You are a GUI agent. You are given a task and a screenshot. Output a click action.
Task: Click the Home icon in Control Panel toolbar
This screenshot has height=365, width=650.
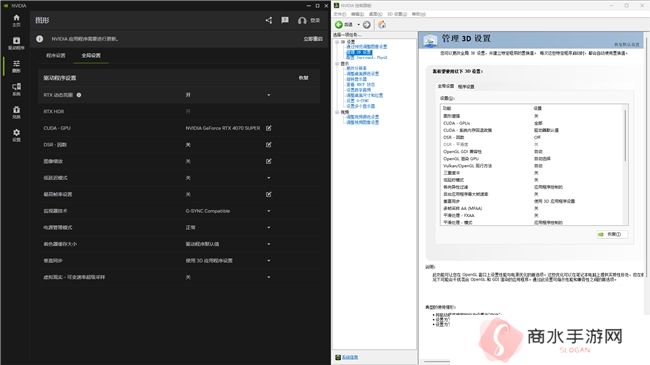click(x=382, y=24)
